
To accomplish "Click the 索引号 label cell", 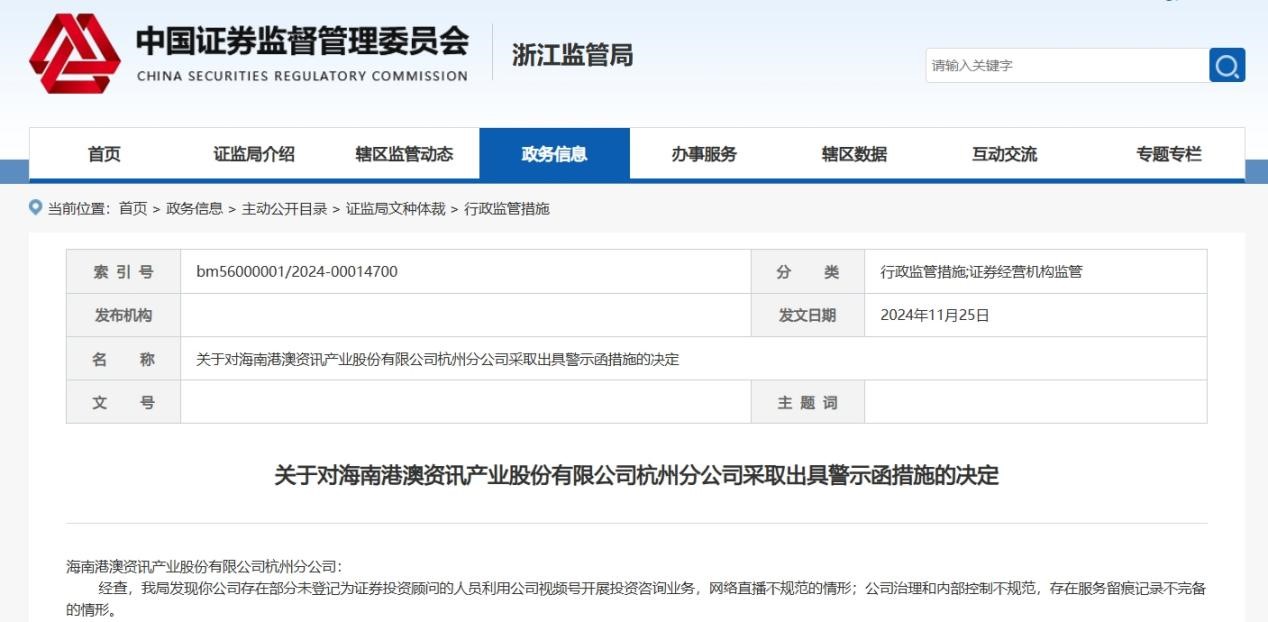I will [124, 271].
